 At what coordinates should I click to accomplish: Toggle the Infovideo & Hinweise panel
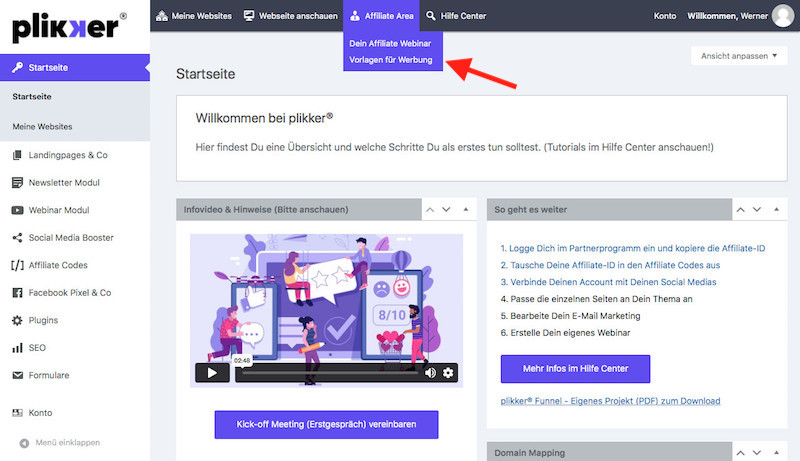[x=466, y=210]
